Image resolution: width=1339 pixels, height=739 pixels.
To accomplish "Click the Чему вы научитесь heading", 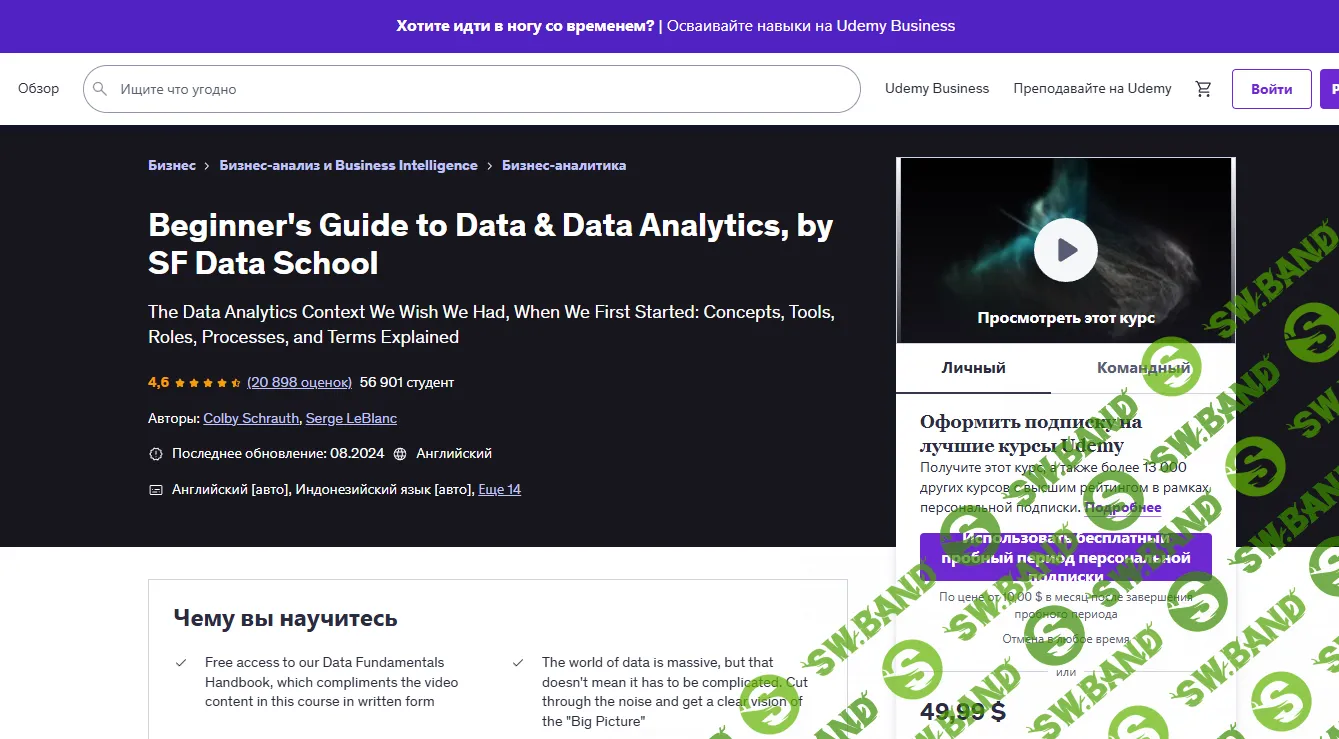I will (285, 618).
